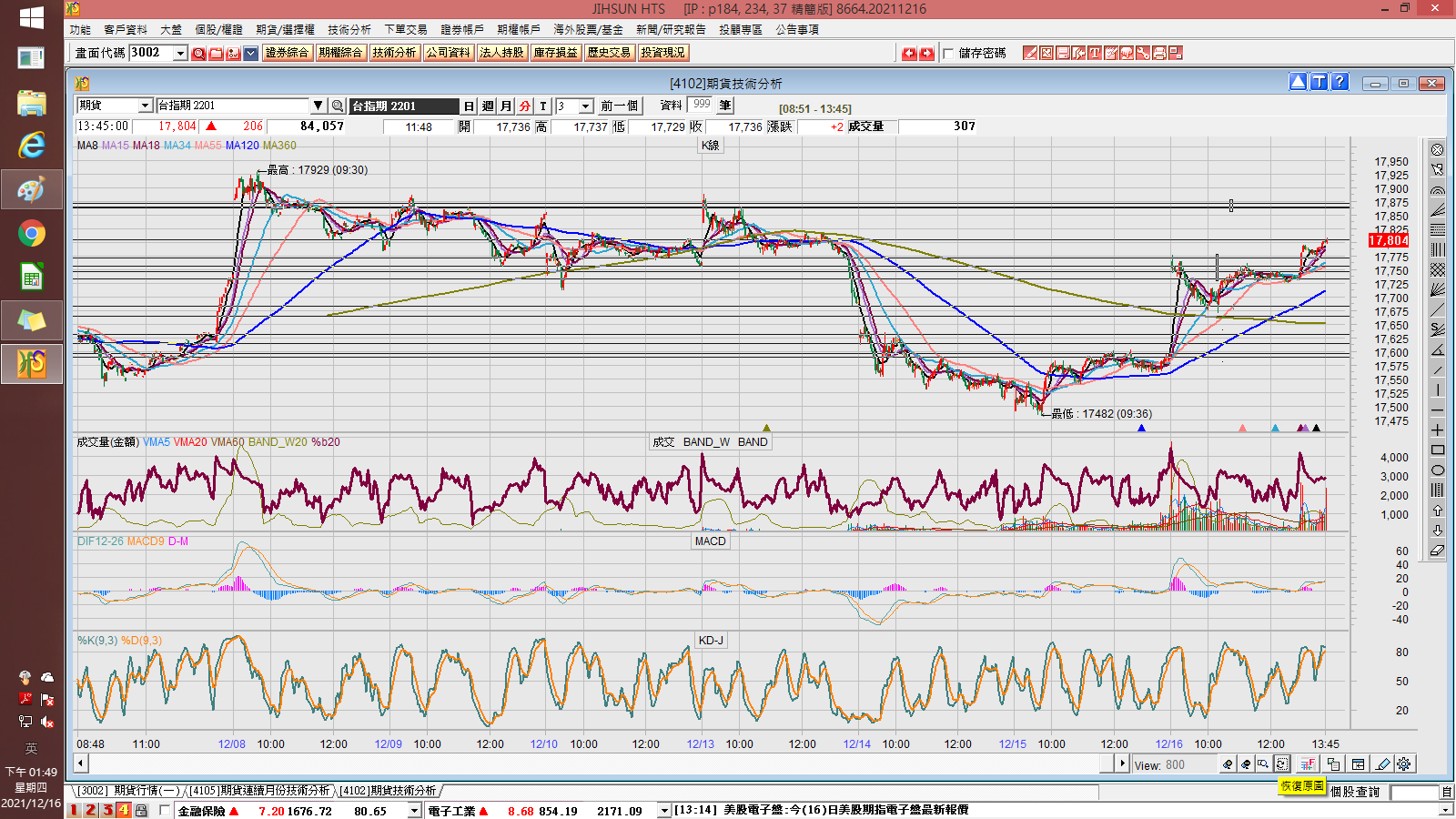The width and height of the screenshot is (1456, 819).
Task: Select the rectangle drawing tool in right toolbar
Action: (1438, 450)
